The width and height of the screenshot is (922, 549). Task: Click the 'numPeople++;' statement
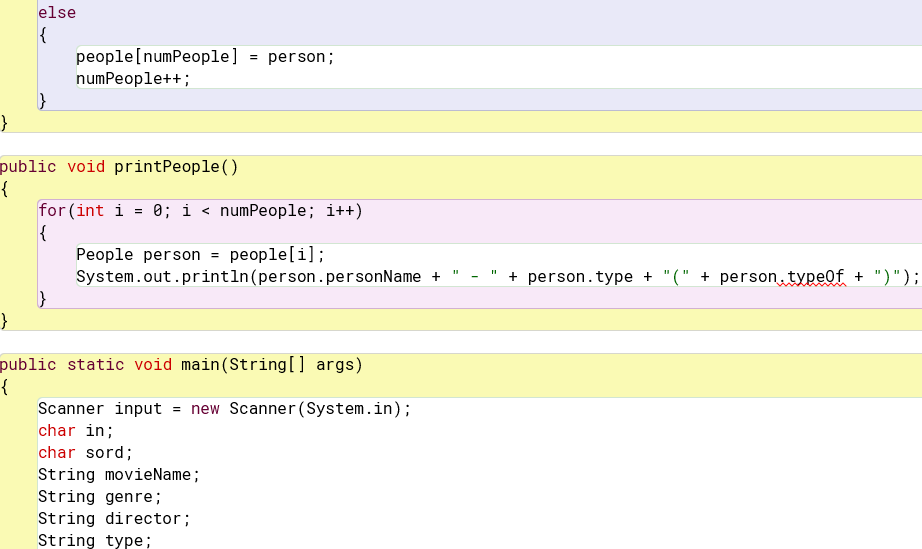[133, 79]
